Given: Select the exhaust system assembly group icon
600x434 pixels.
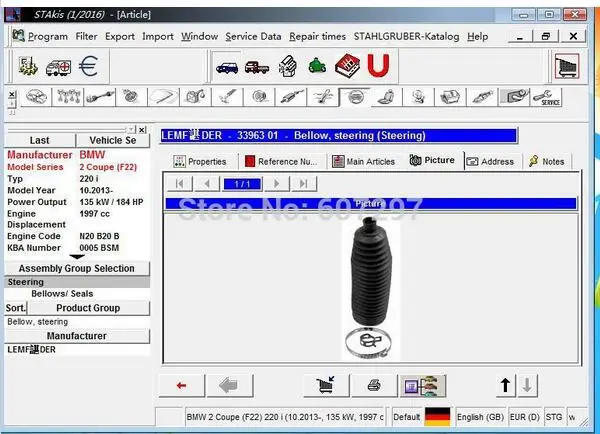Looking at the screenshot, I should point(290,97).
